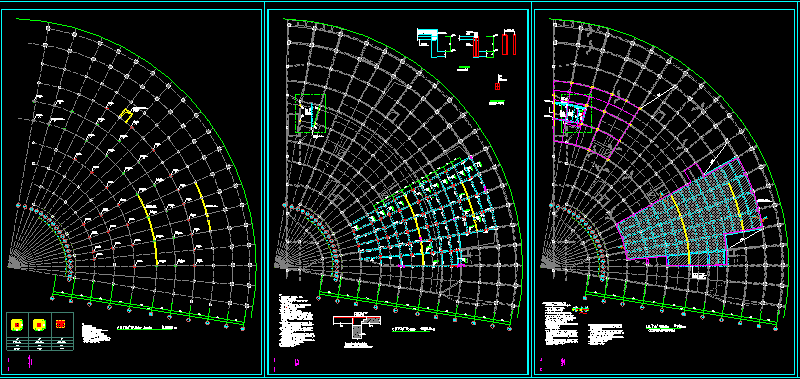Viewport: 800px width, 379px height.
Task: Select the tall red double-rectangle detail, top of middle sheet
Action: [509, 44]
